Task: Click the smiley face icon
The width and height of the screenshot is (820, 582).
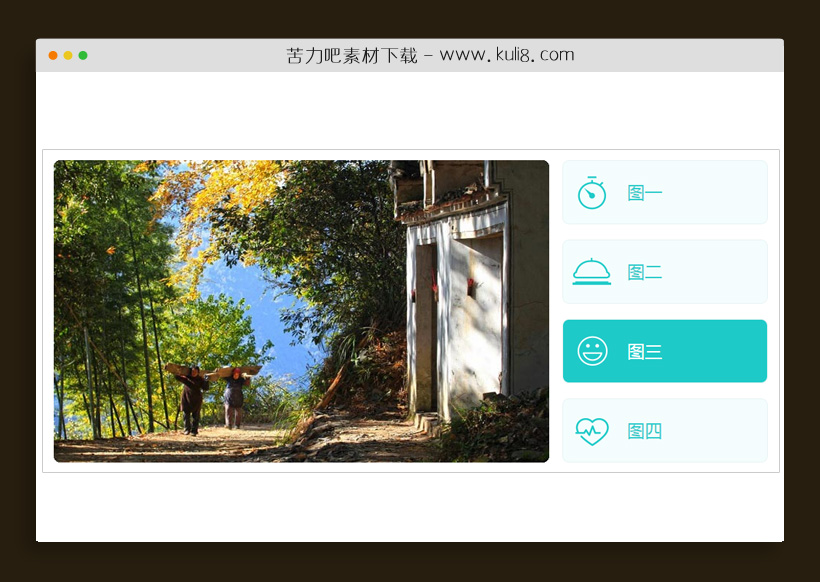Action: click(592, 351)
